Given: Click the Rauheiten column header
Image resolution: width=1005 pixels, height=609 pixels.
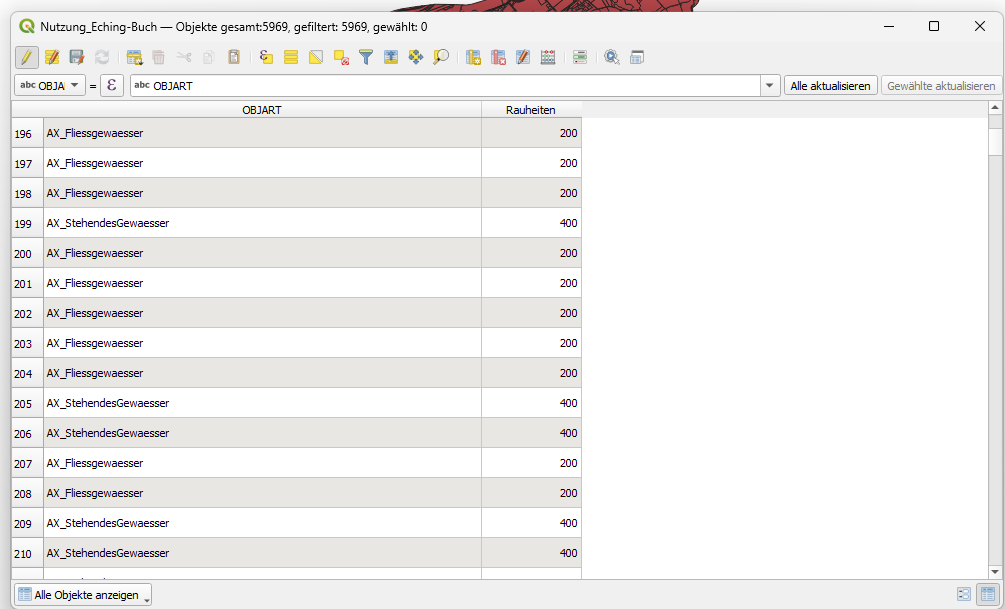Looking at the screenshot, I should 531,109.
